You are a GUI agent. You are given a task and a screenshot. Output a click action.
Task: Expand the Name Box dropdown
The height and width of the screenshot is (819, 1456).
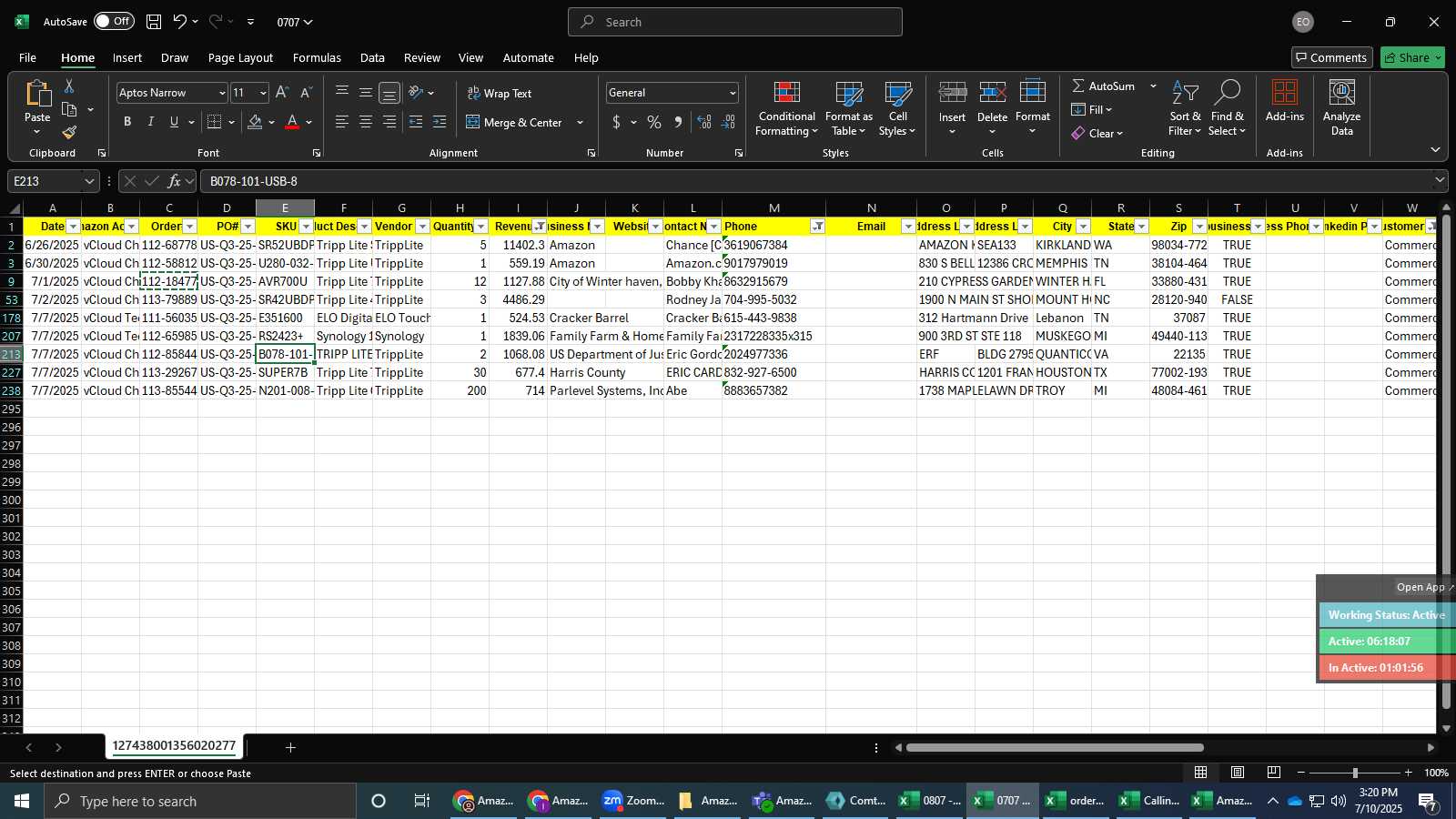89,181
